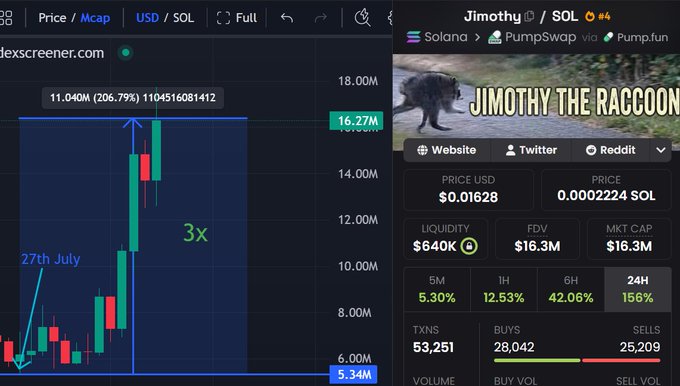The width and height of the screenshot is (680, 386).
Task: Click the measurement tooltip 11.040M (206.79%)
Action: point(133,98)
